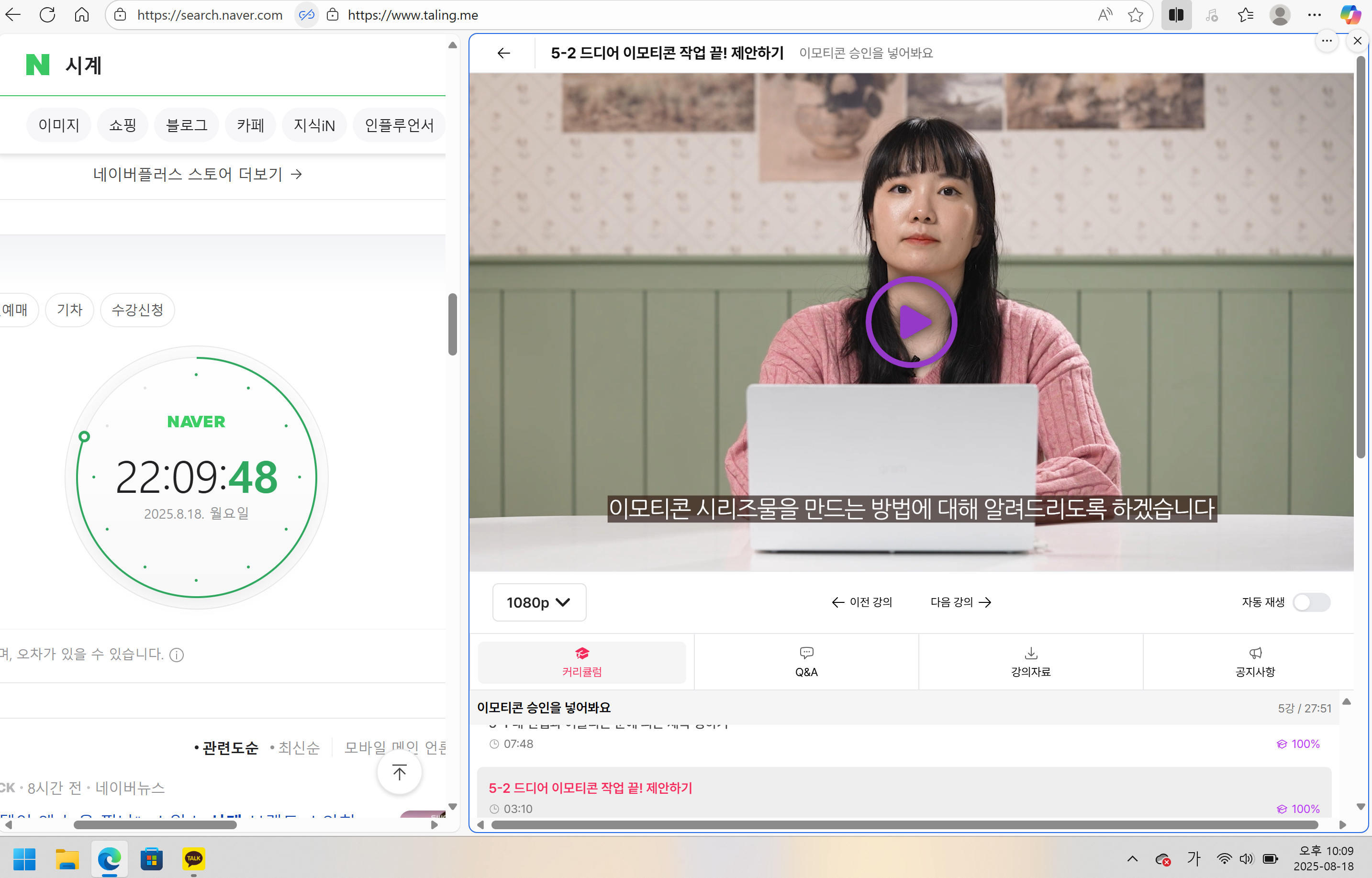
Task: Open the 1080p quality dropdown
Action: 539,602
